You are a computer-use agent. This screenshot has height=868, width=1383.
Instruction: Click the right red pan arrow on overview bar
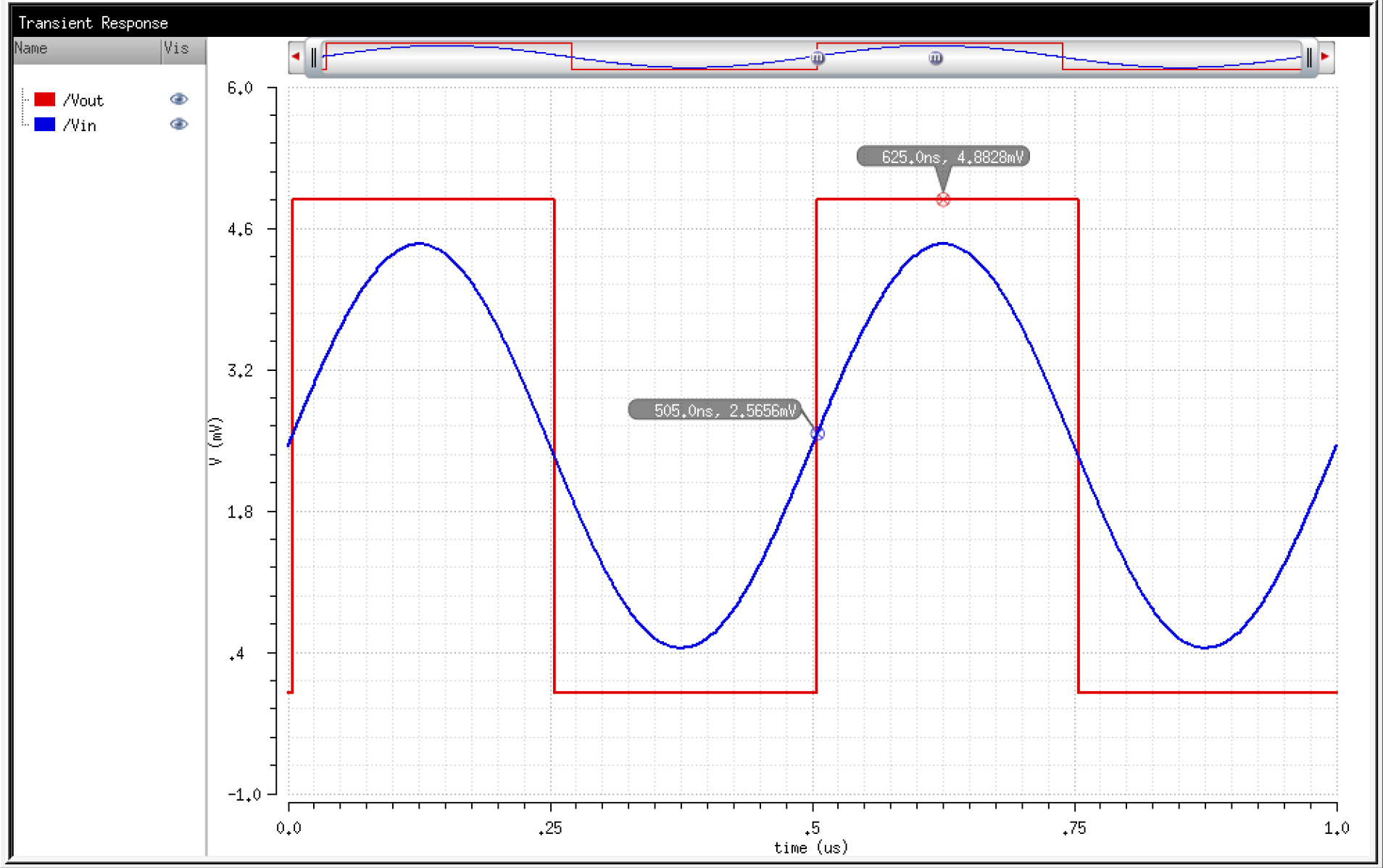(x=1324, y=54)
